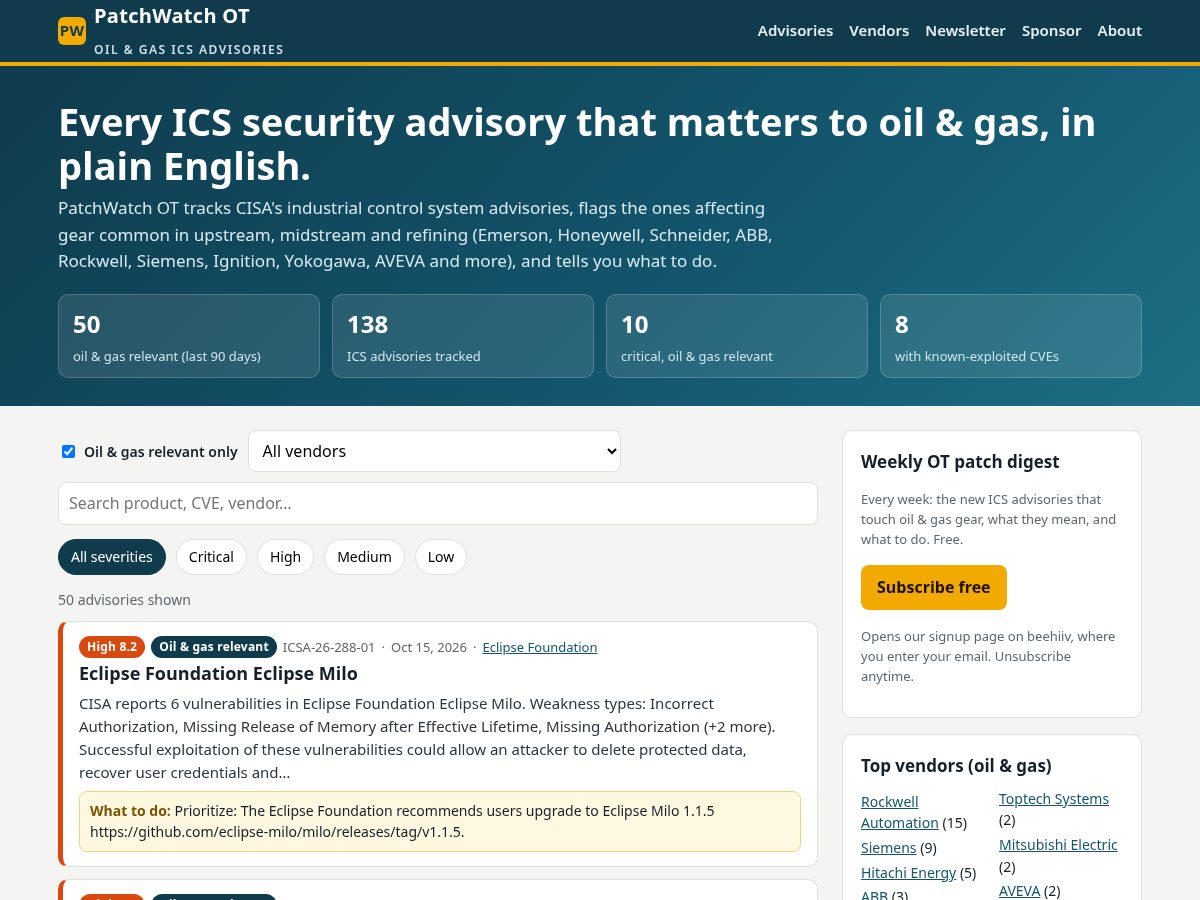Click the 138 ICS advisories tracked card

tap(463, 336)
